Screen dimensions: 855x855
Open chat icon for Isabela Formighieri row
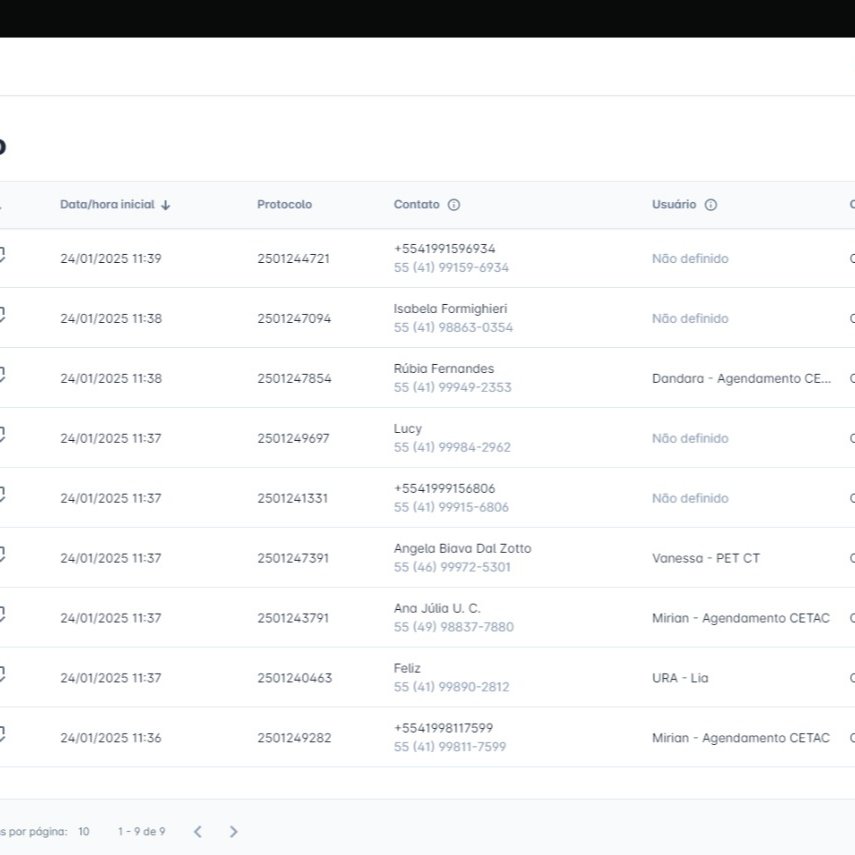(2, 315)
